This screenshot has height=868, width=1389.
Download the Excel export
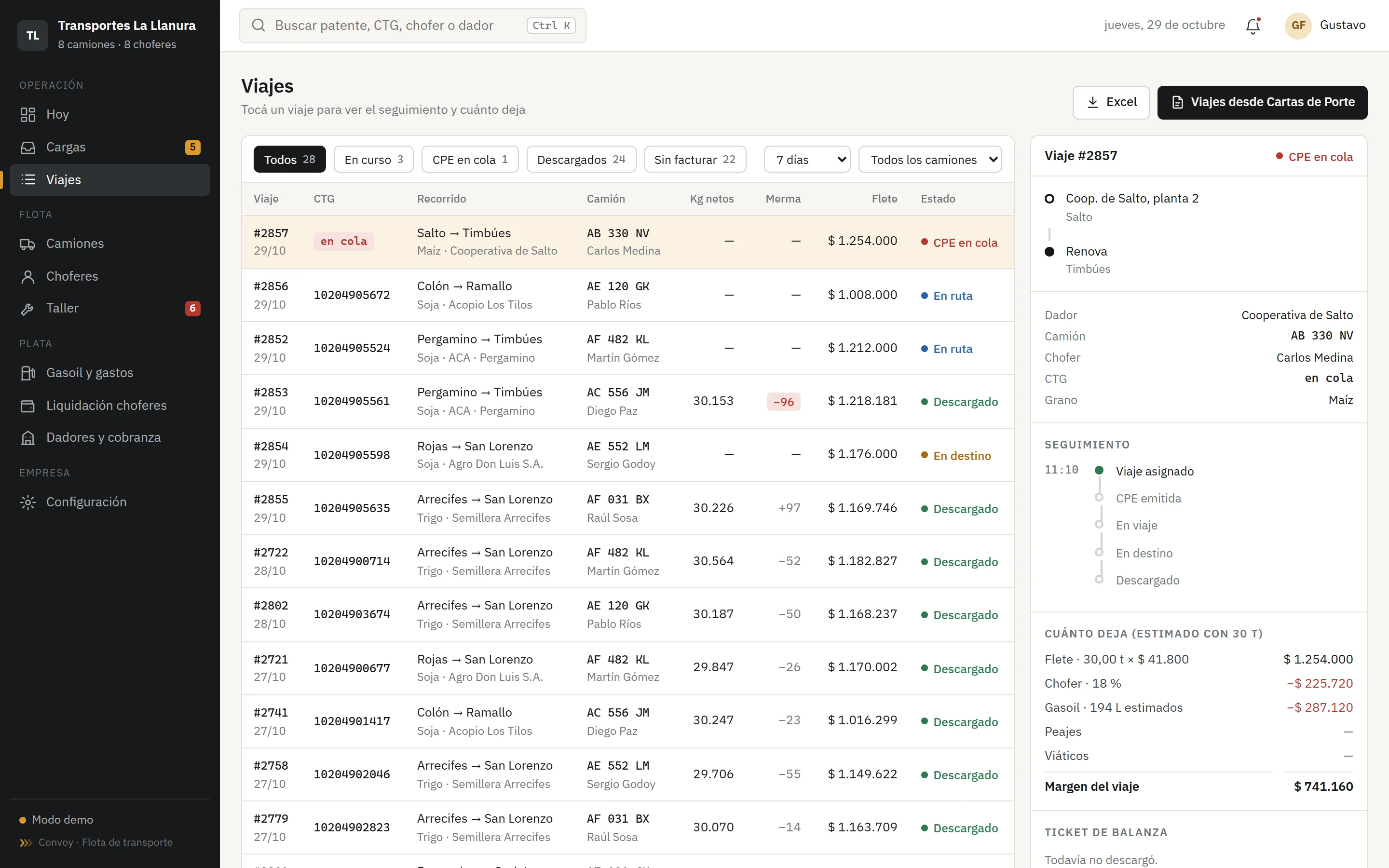1111,102
